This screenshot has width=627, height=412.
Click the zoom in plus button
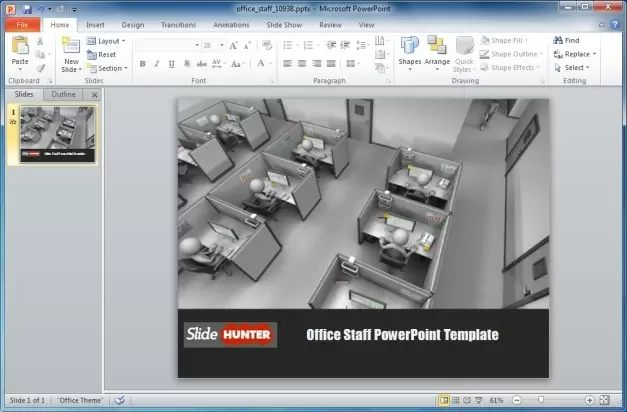point(590,400)
